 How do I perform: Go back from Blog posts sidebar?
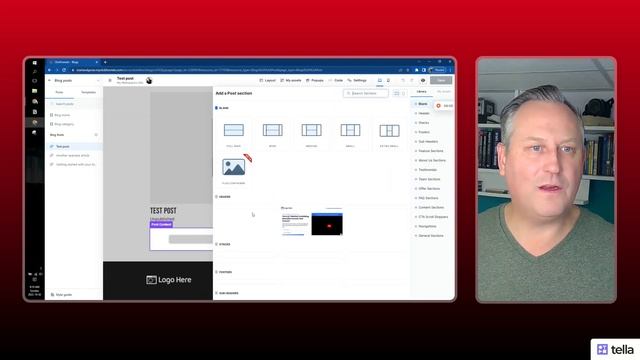point(49,80)
